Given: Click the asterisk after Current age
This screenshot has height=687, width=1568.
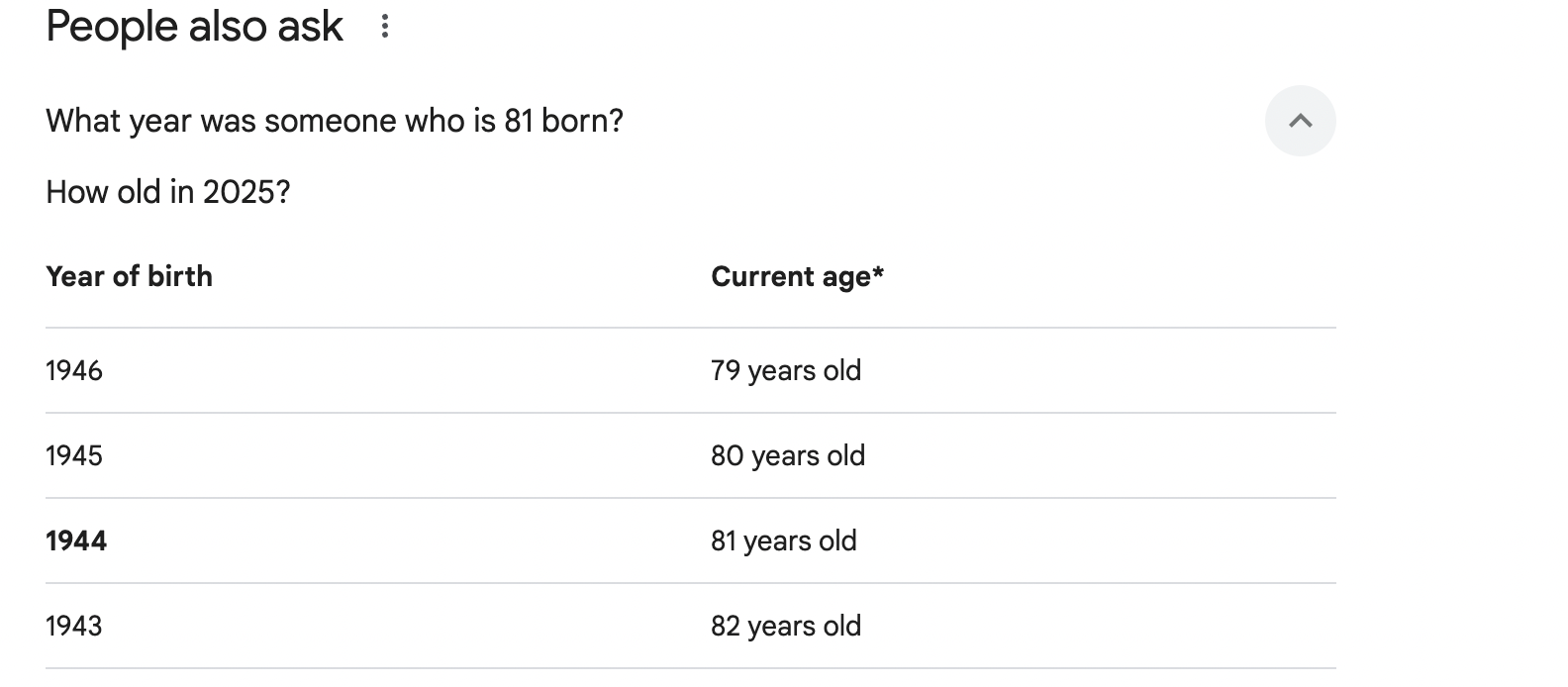Looking at the screenshot, I should pyautogui.click(x=878, y=271).
